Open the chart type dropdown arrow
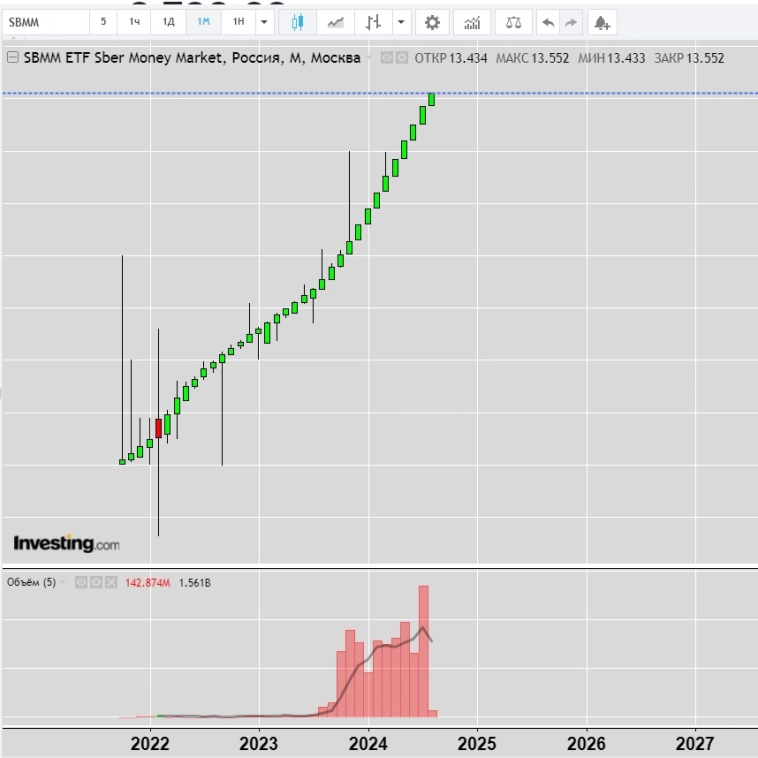Image resolution: width=758 pixels, height=758 pixels. 401,22
